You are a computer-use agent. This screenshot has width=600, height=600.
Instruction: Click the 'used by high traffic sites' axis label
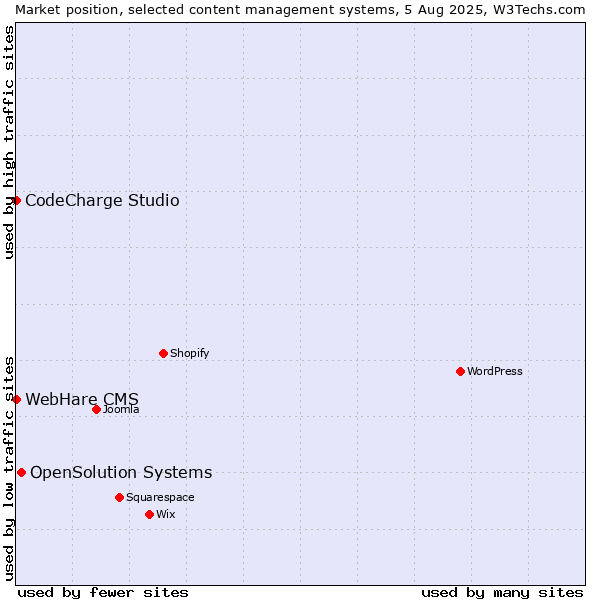point(8,142)
